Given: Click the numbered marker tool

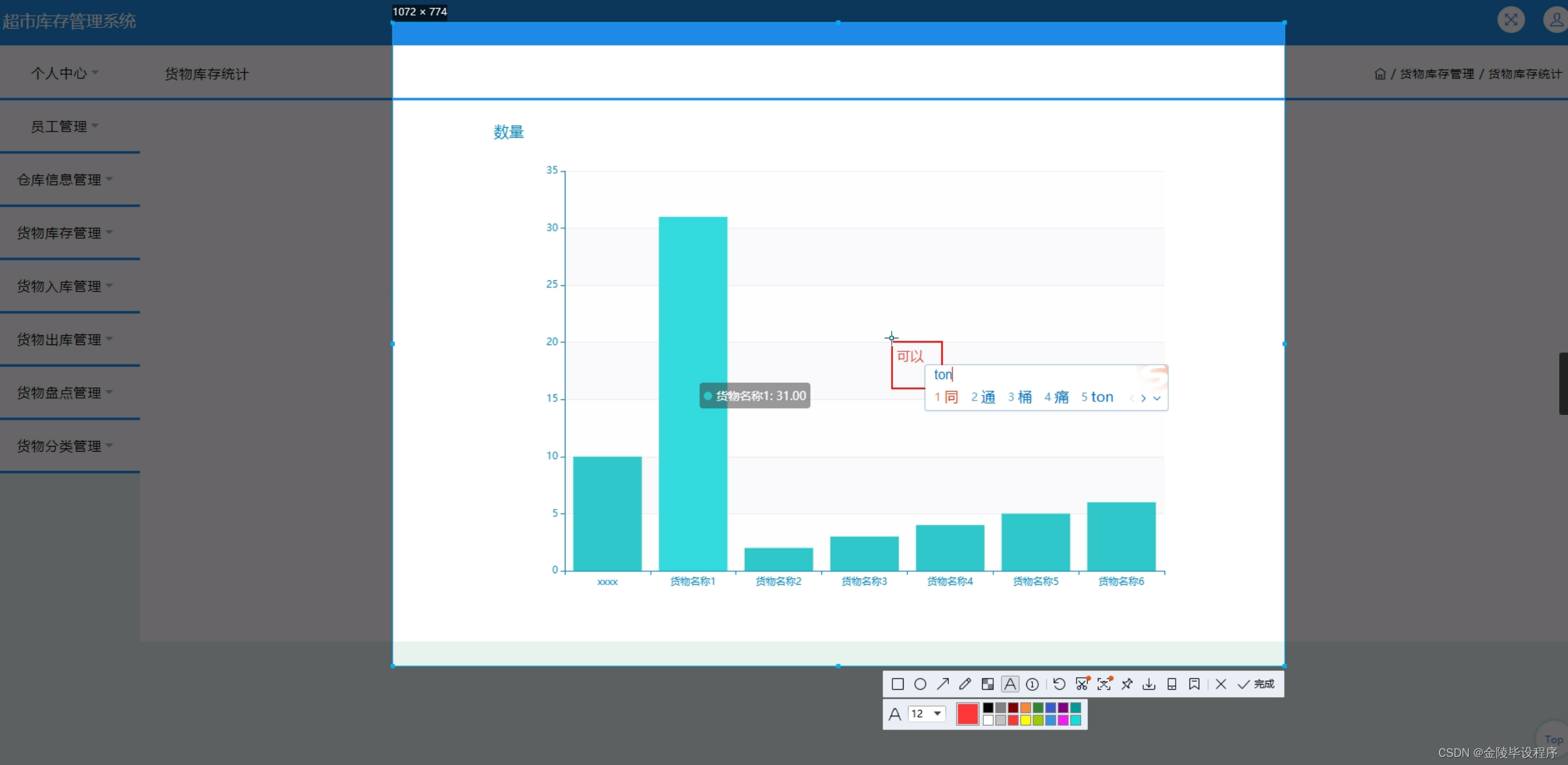Looking at the screenshot, I should point(1032,684).
